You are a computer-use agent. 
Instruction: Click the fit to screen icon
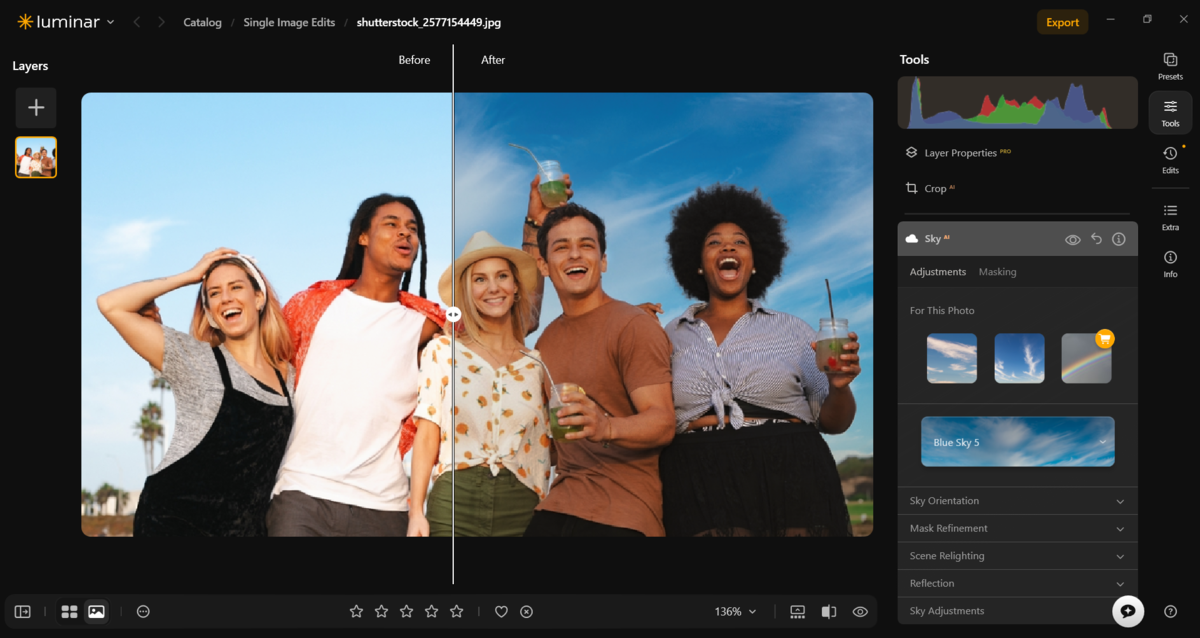click(x=797, y=611)
